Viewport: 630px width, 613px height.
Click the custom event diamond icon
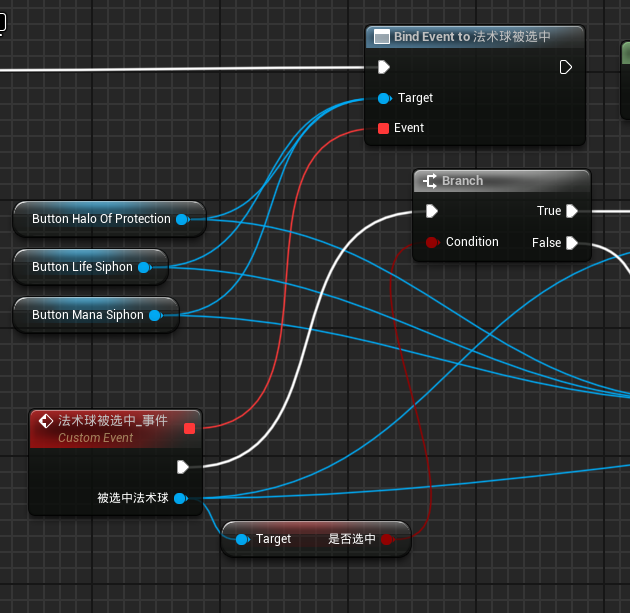(46, 421)
